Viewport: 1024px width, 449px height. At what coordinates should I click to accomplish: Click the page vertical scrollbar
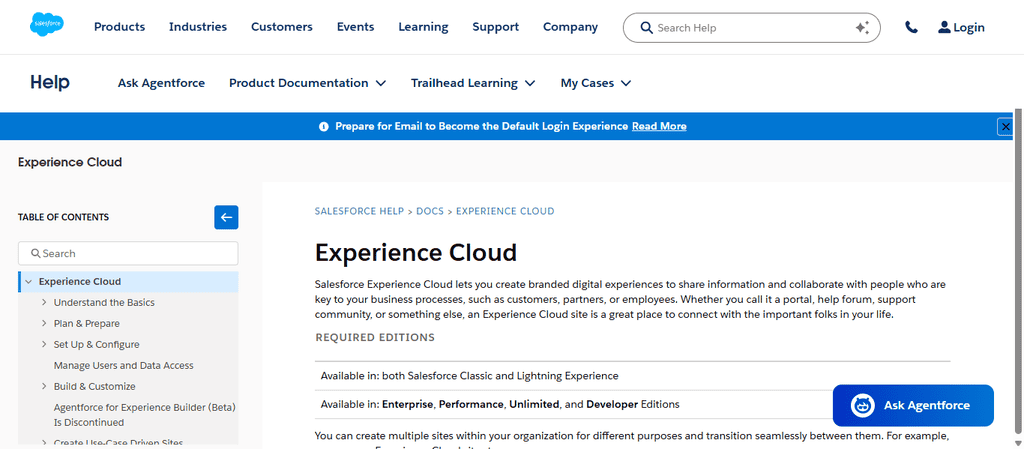click(1017, 270)
